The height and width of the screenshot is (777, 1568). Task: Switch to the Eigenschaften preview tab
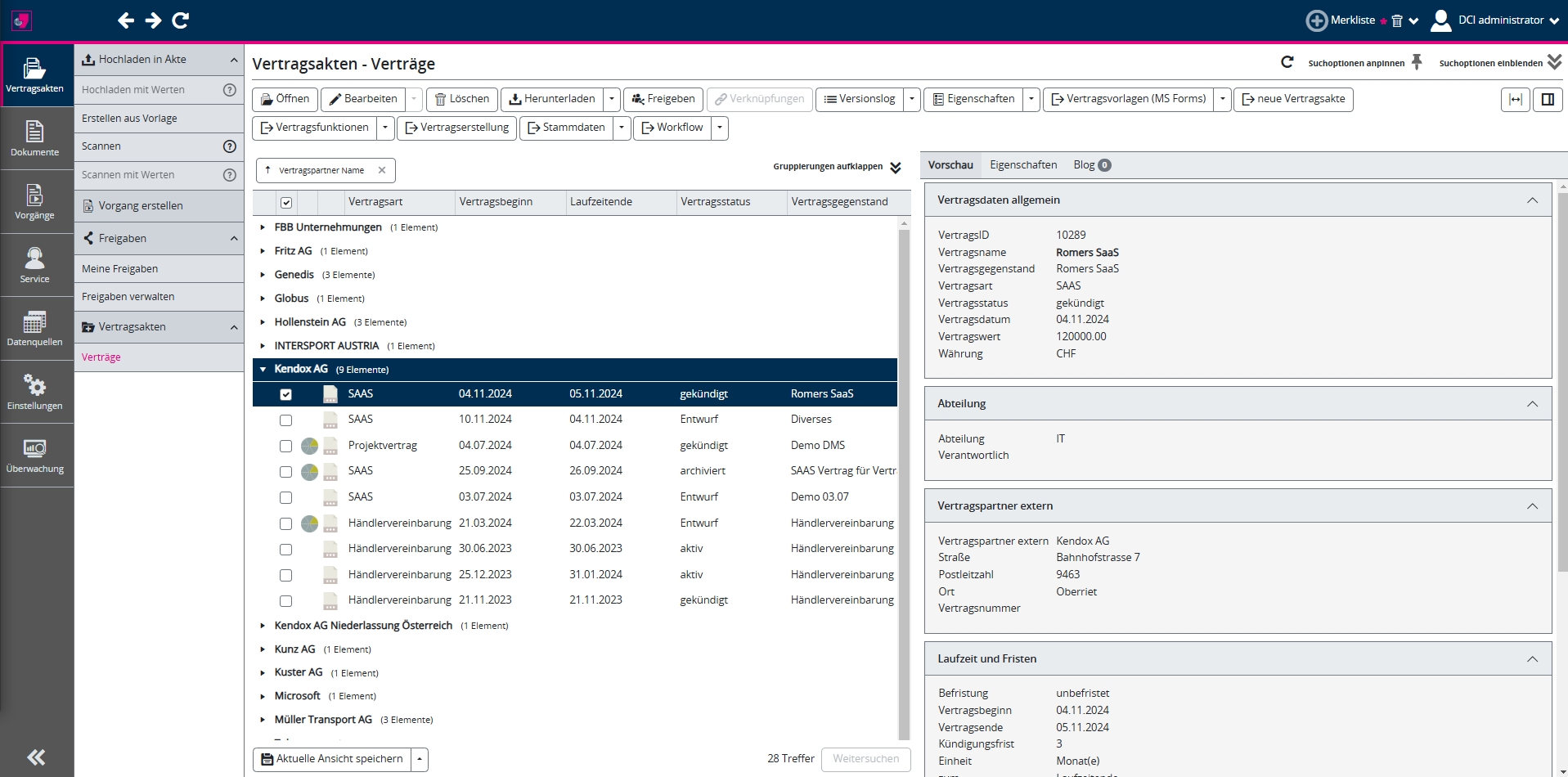coord(1023,165)
